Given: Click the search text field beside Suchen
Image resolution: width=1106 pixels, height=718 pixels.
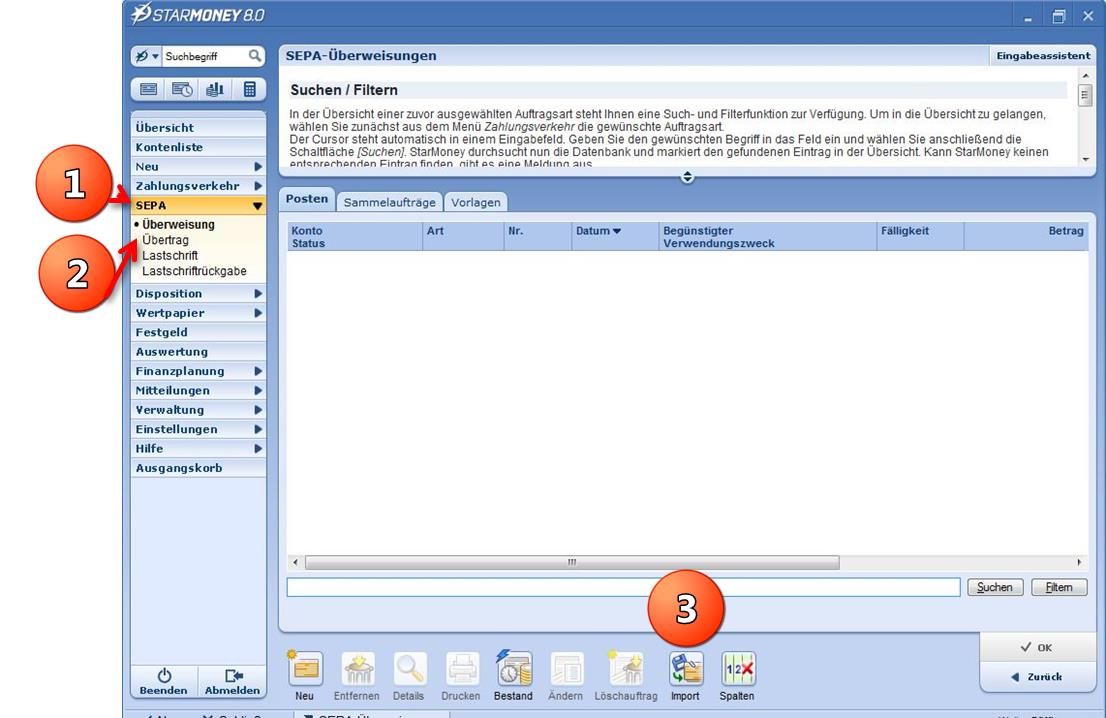Looking at the screenshot, I should coord(622,587).
